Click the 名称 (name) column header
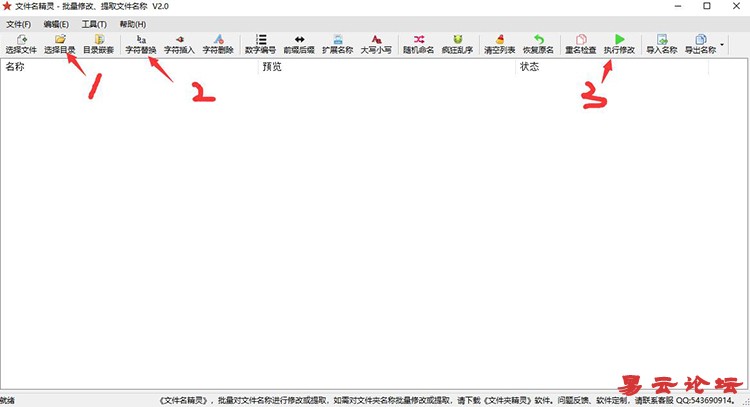Viewport: 750px width, 407px height. click(x=129, y=67)
